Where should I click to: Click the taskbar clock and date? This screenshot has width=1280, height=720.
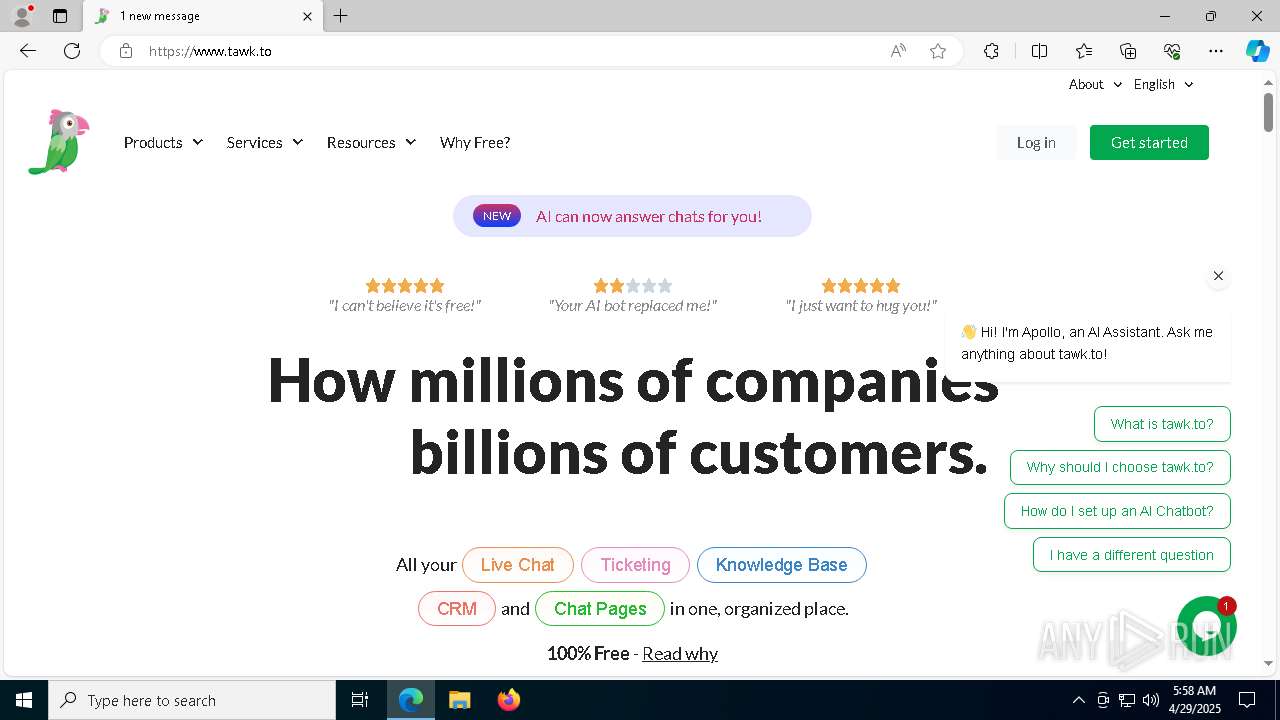tap(1194, 700)
